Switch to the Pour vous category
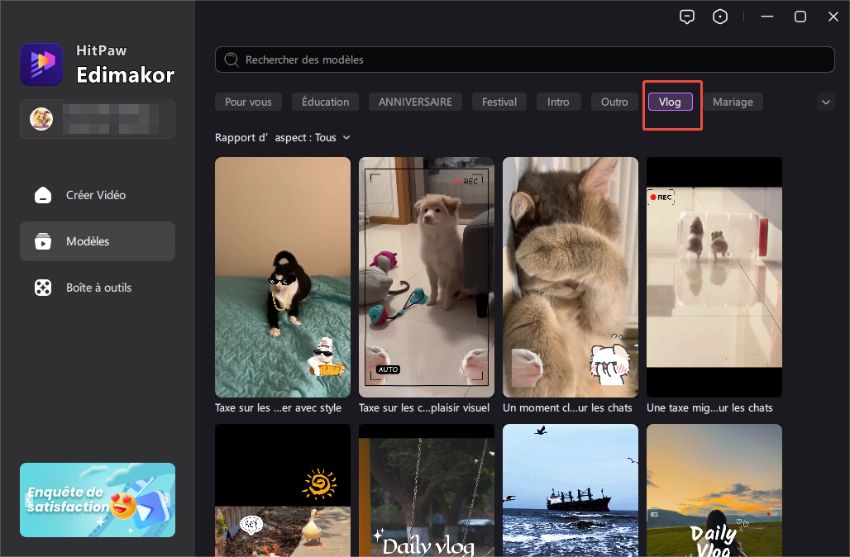The width and height of the screenshot is (850, 557). (248, 102)
